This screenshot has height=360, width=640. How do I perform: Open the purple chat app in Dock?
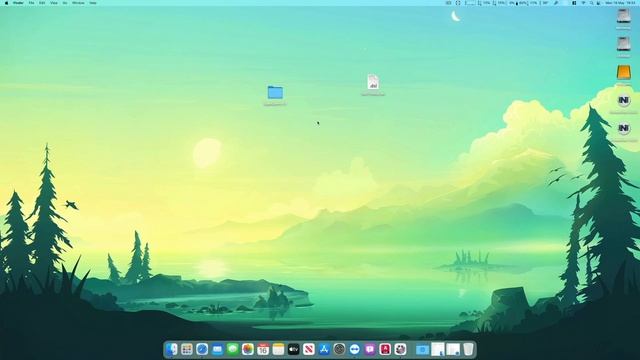[x=370, y=349]
